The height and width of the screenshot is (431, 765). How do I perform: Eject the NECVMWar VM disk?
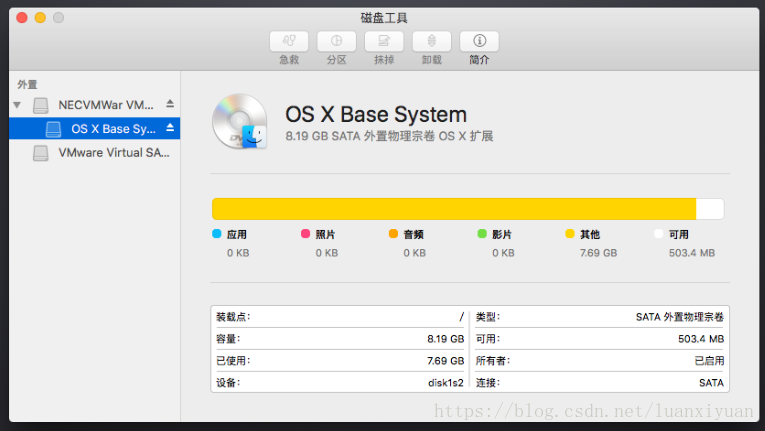[x=170, y=103]
